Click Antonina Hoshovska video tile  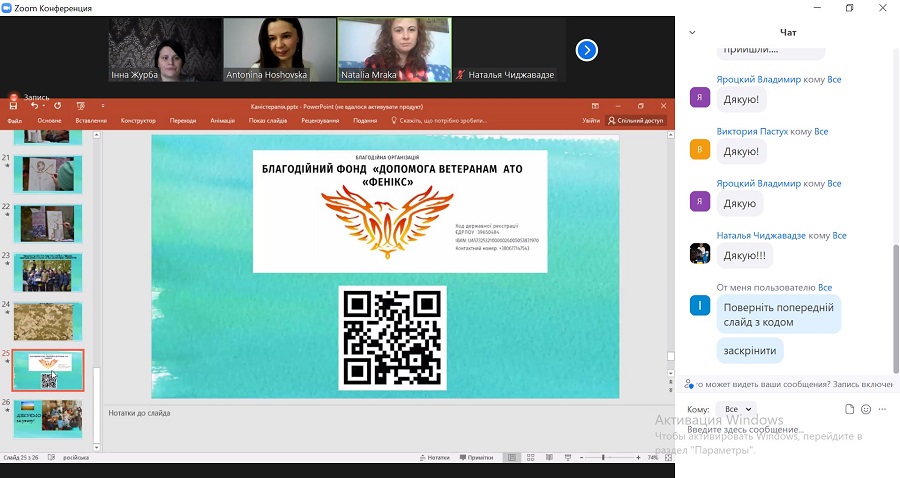pyautogui.click(x=280, y=50)
